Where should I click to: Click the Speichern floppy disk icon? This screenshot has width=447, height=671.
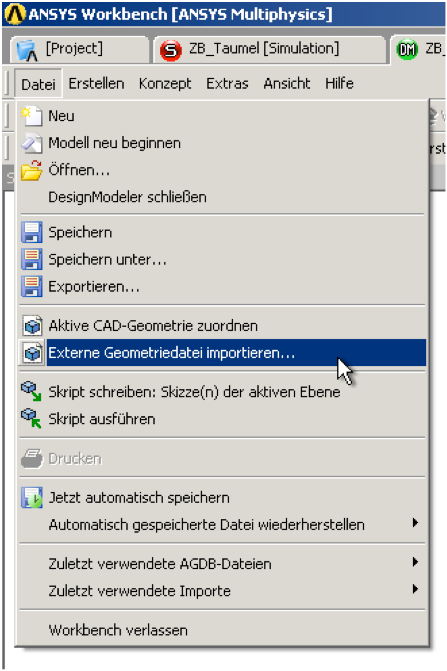pos(32,232)
